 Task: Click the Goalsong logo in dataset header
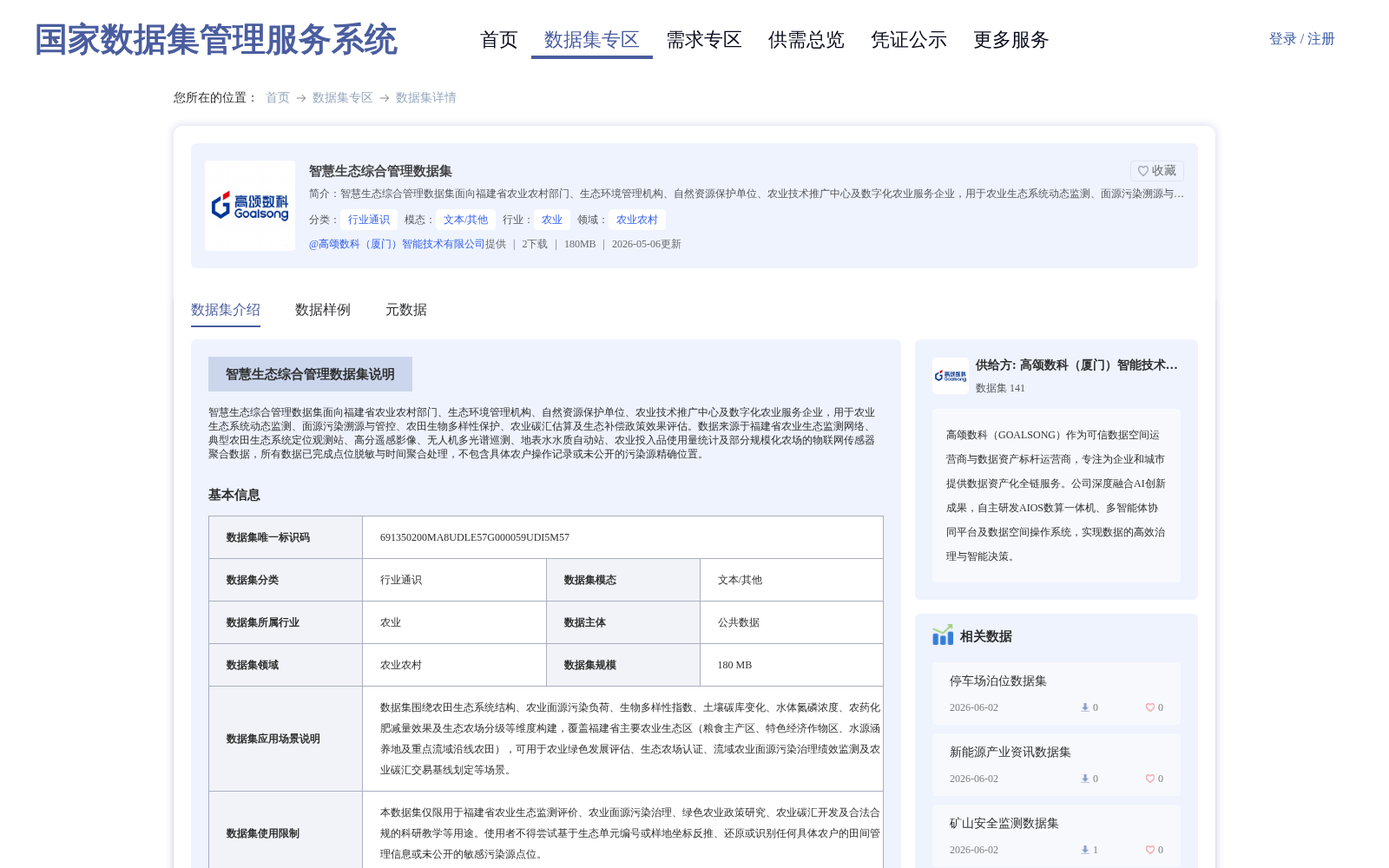[250, 206]
